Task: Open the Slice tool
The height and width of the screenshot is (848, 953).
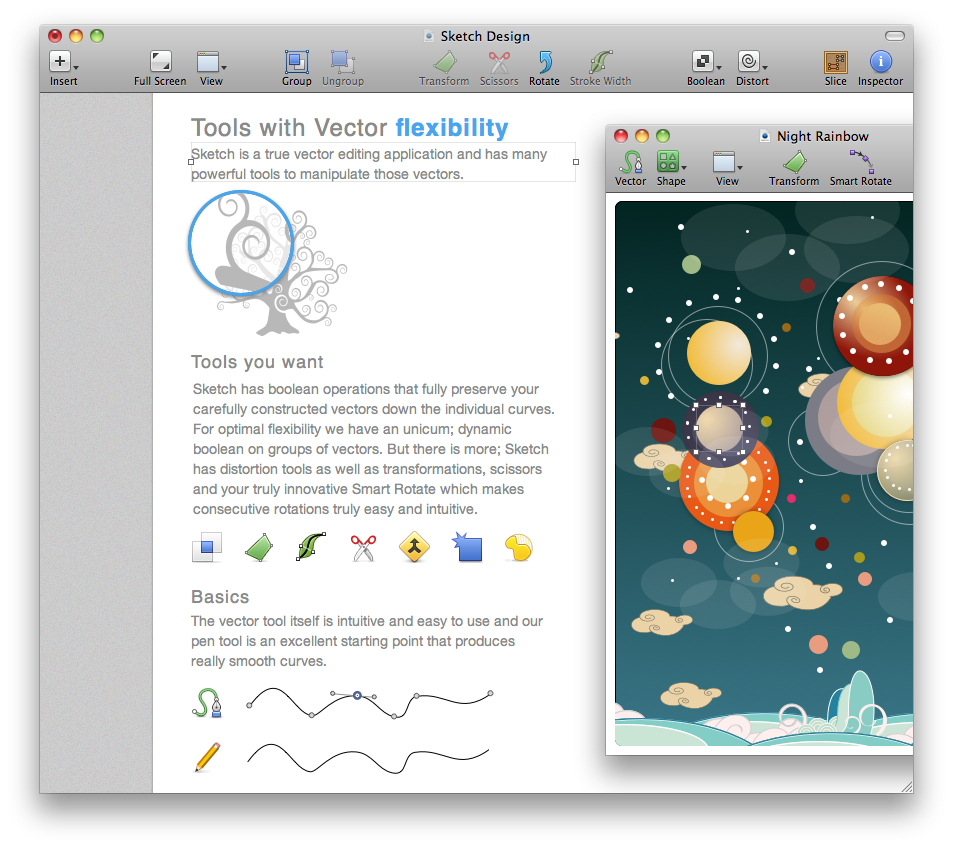Action: point(835,62)
